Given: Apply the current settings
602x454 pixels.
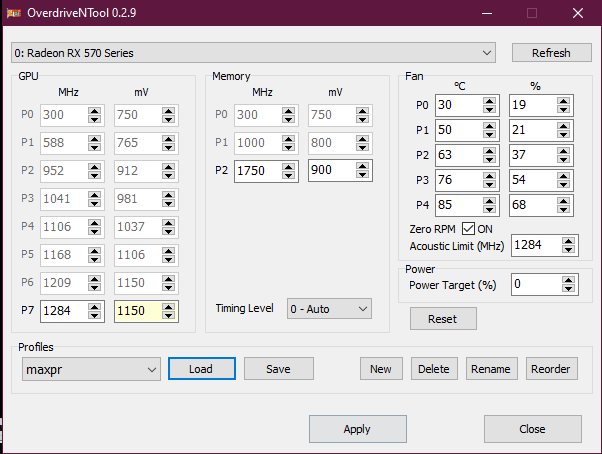Looking at the screenshot, I should [357, 429].
